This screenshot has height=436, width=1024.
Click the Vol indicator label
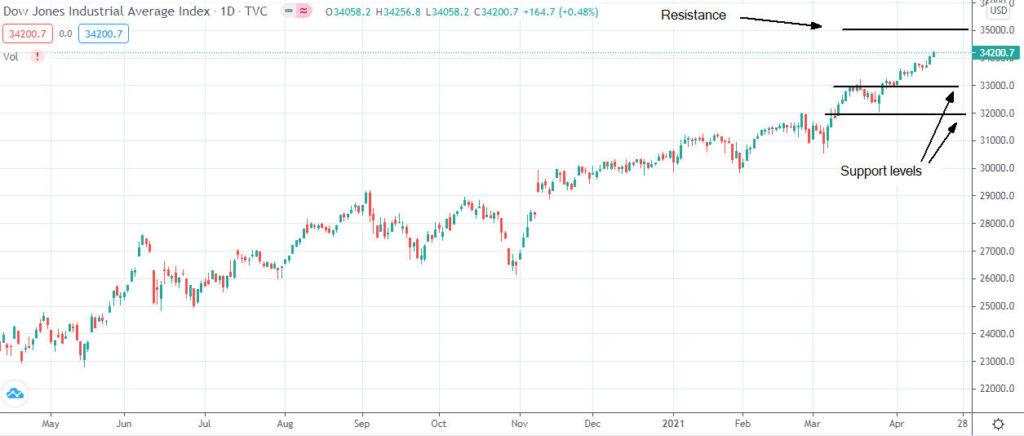11,57
